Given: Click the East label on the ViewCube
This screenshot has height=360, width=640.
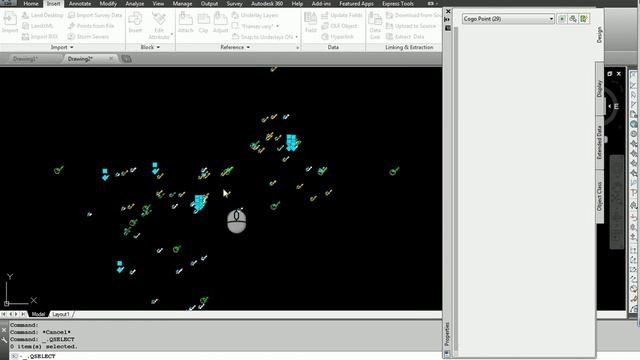Looking at the screenshot, I should coord(616,107).
